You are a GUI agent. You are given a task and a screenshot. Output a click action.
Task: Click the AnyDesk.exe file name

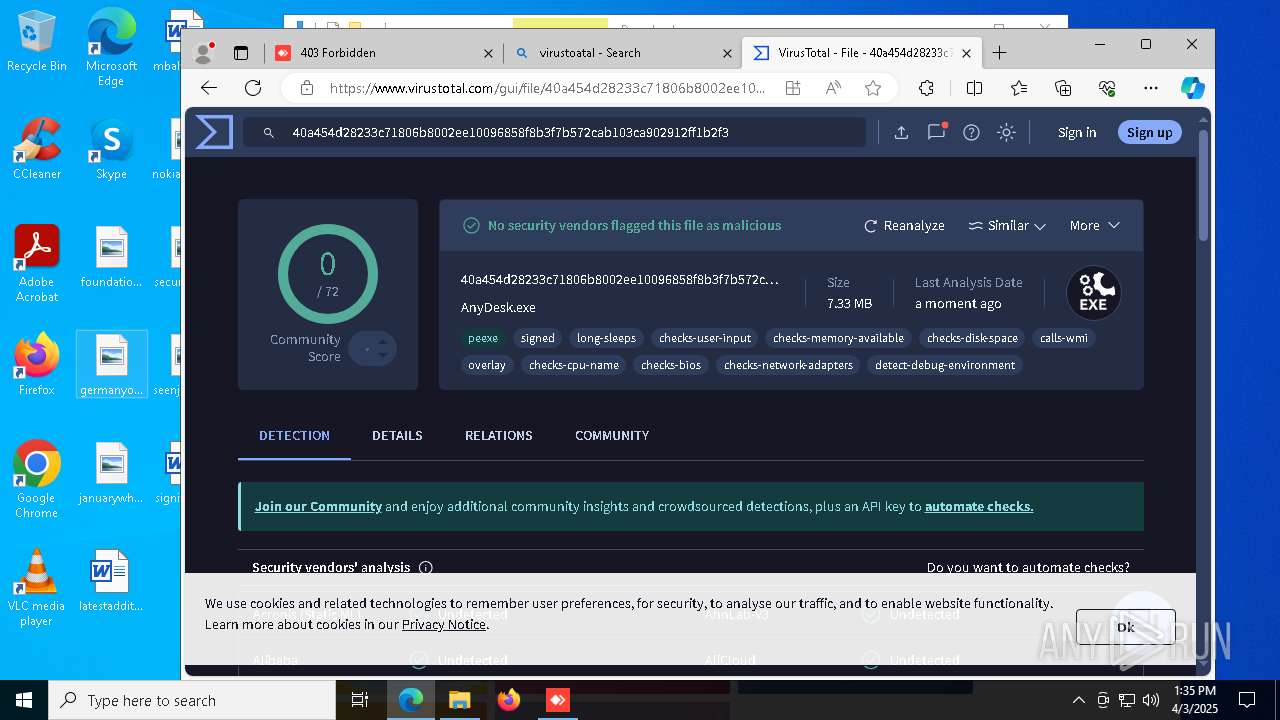[498, 308]
